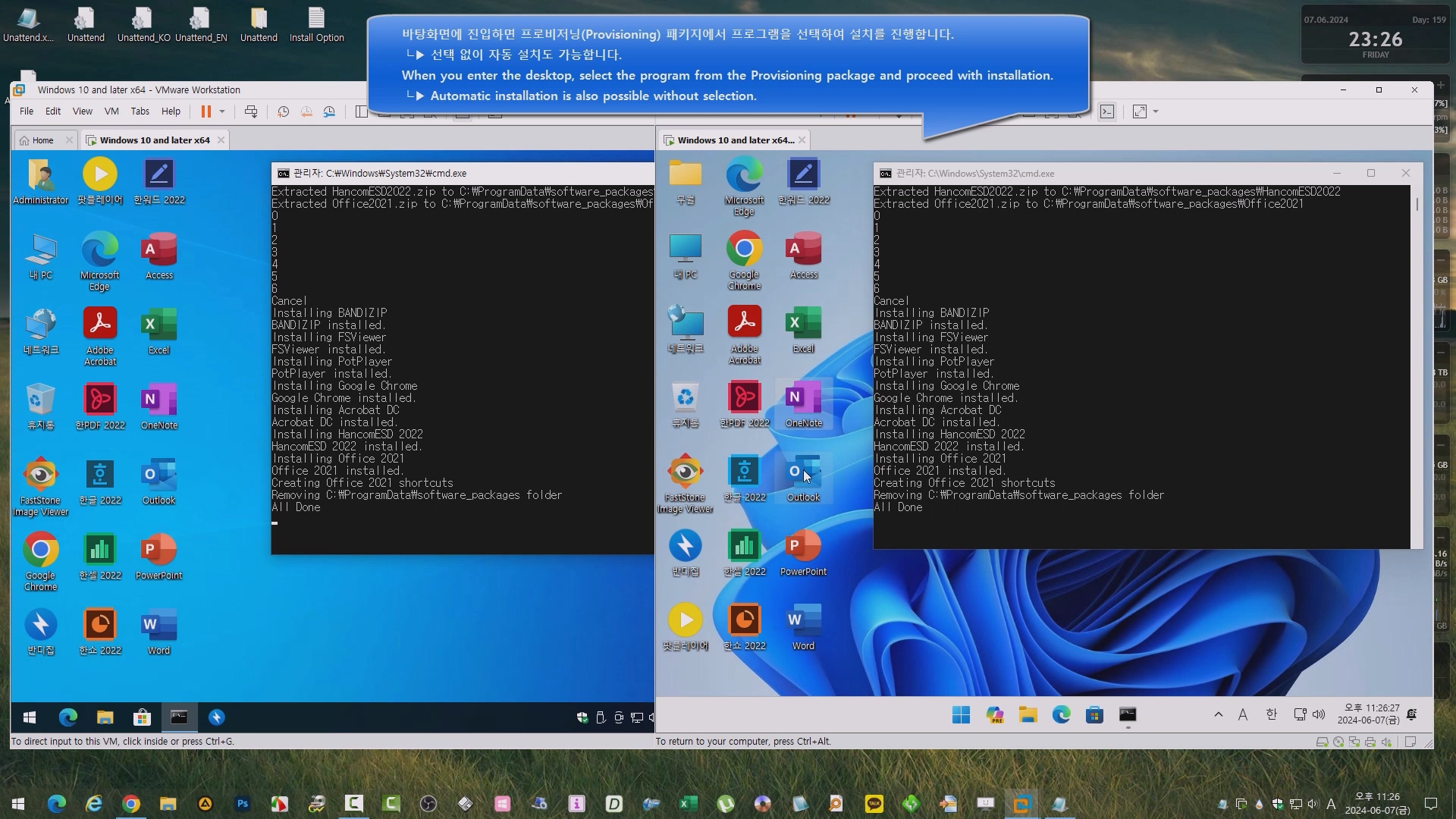Close the Home tab
The width and height of the screenshot is (1456, 819).
[69, 140]
